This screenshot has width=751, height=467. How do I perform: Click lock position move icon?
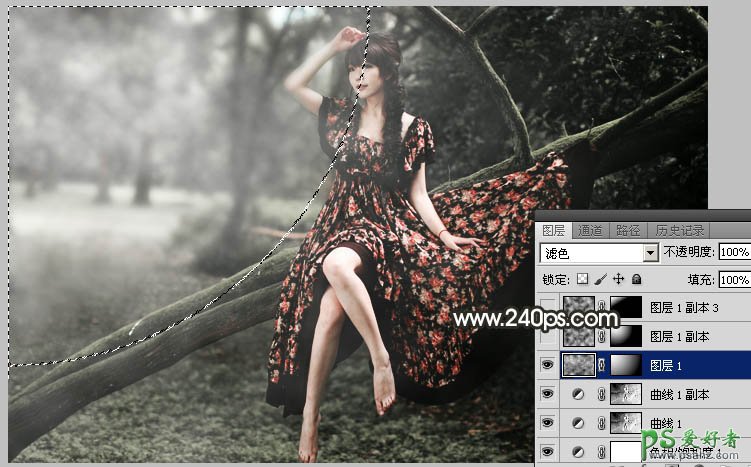coord(618,280)
